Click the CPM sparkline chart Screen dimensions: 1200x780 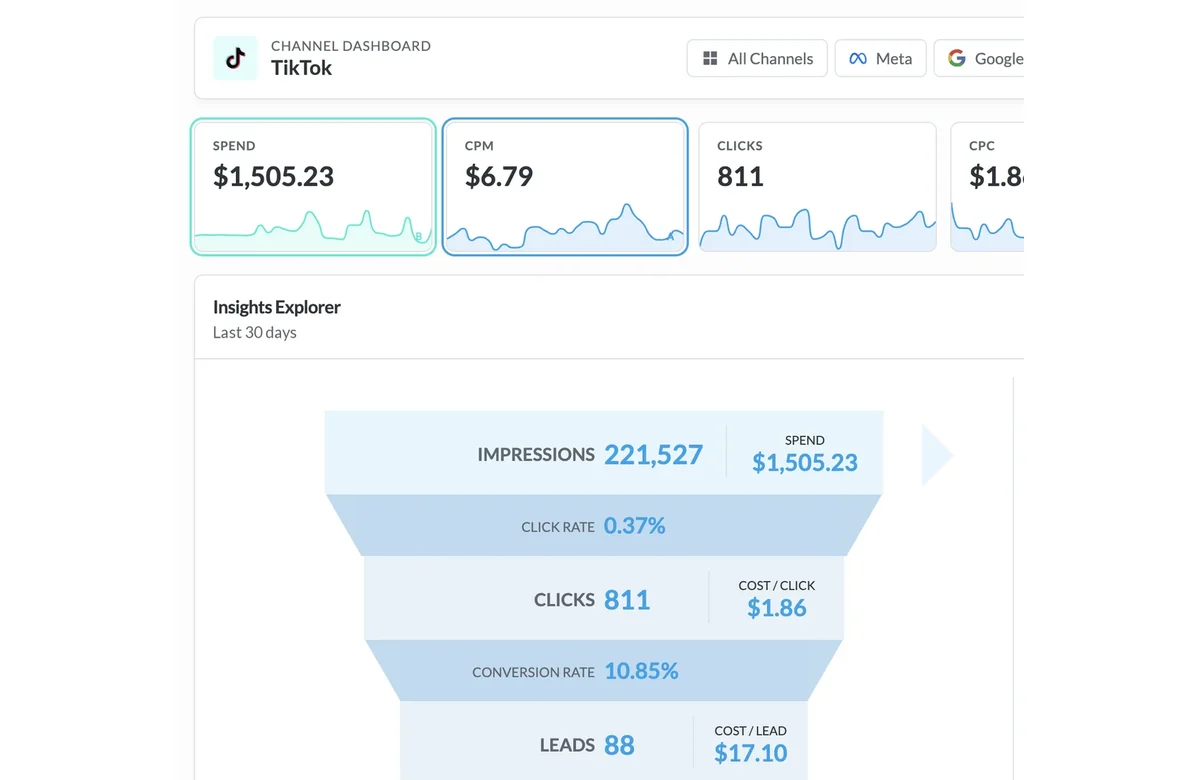(x=565, y=227)
